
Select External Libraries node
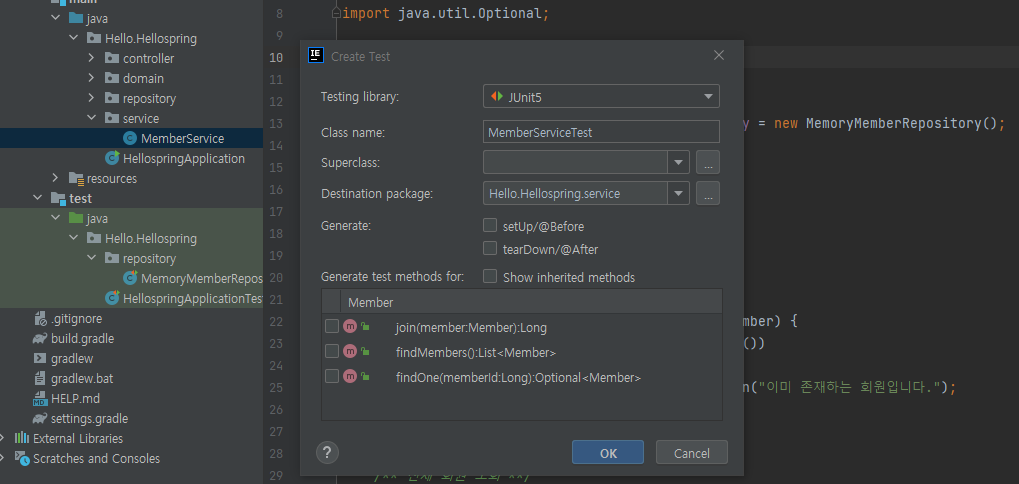pos(78,439)
